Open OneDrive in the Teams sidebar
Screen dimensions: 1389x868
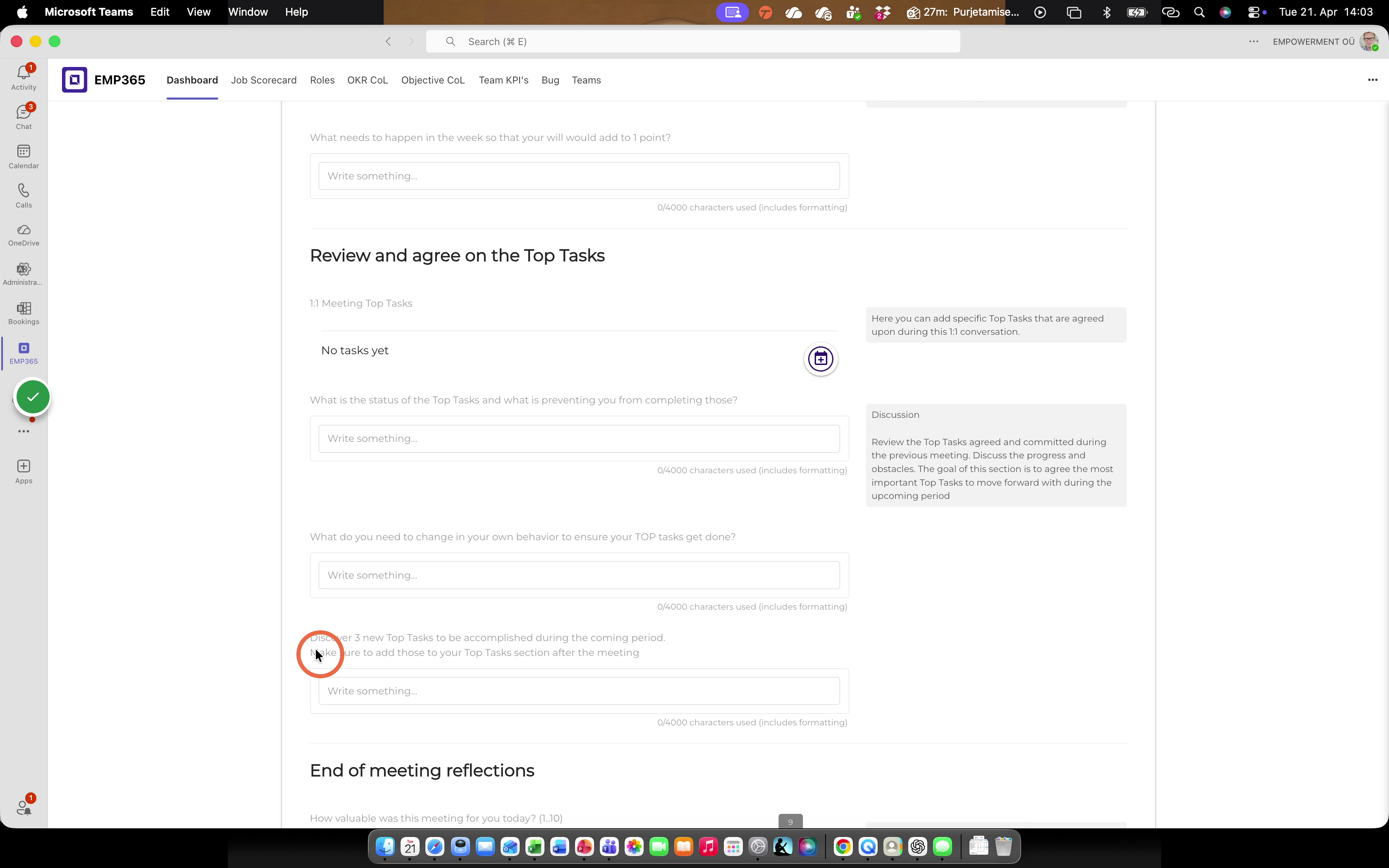pos(24,235)
